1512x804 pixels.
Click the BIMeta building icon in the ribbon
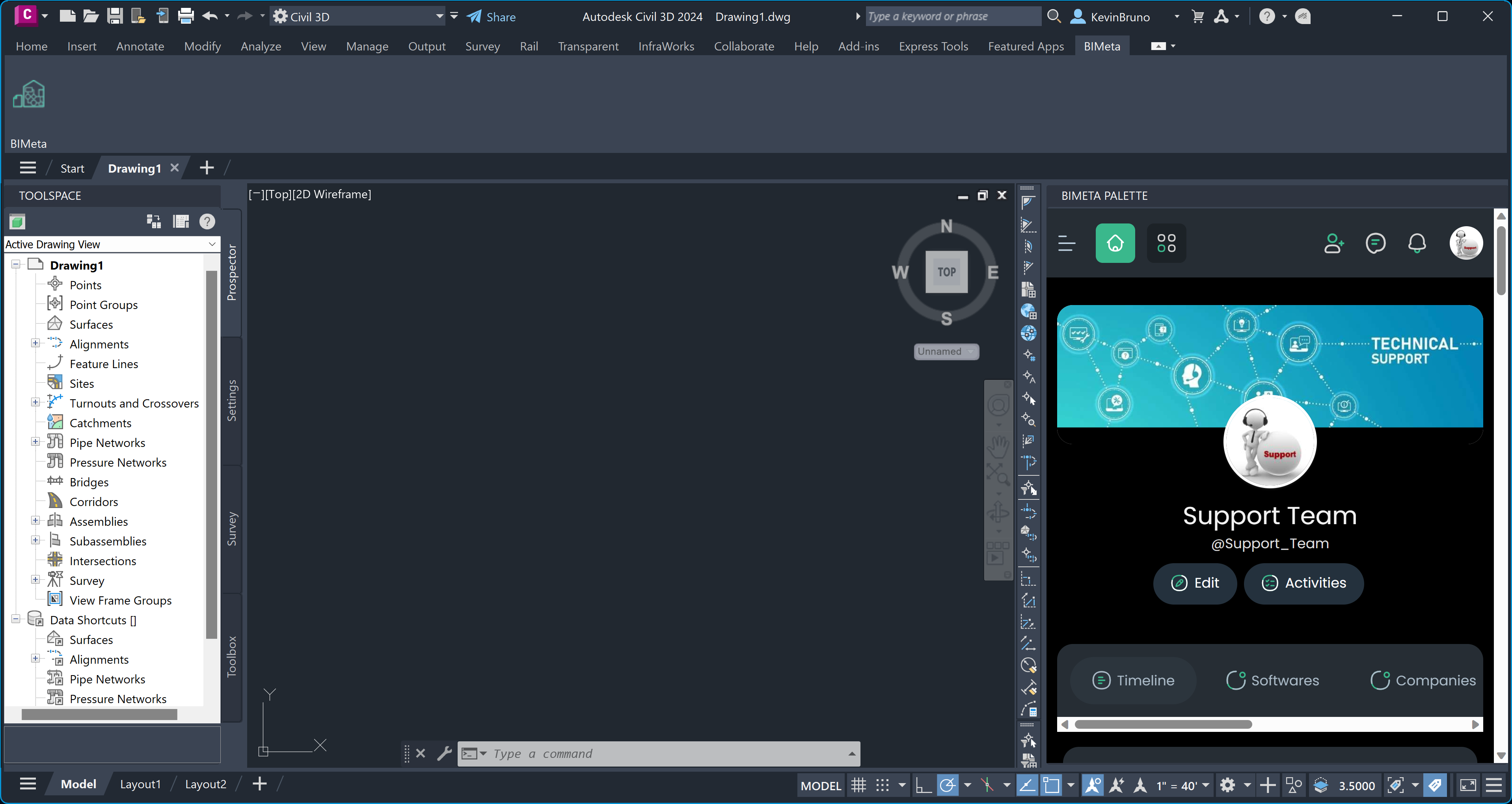[x=29, y=94]
